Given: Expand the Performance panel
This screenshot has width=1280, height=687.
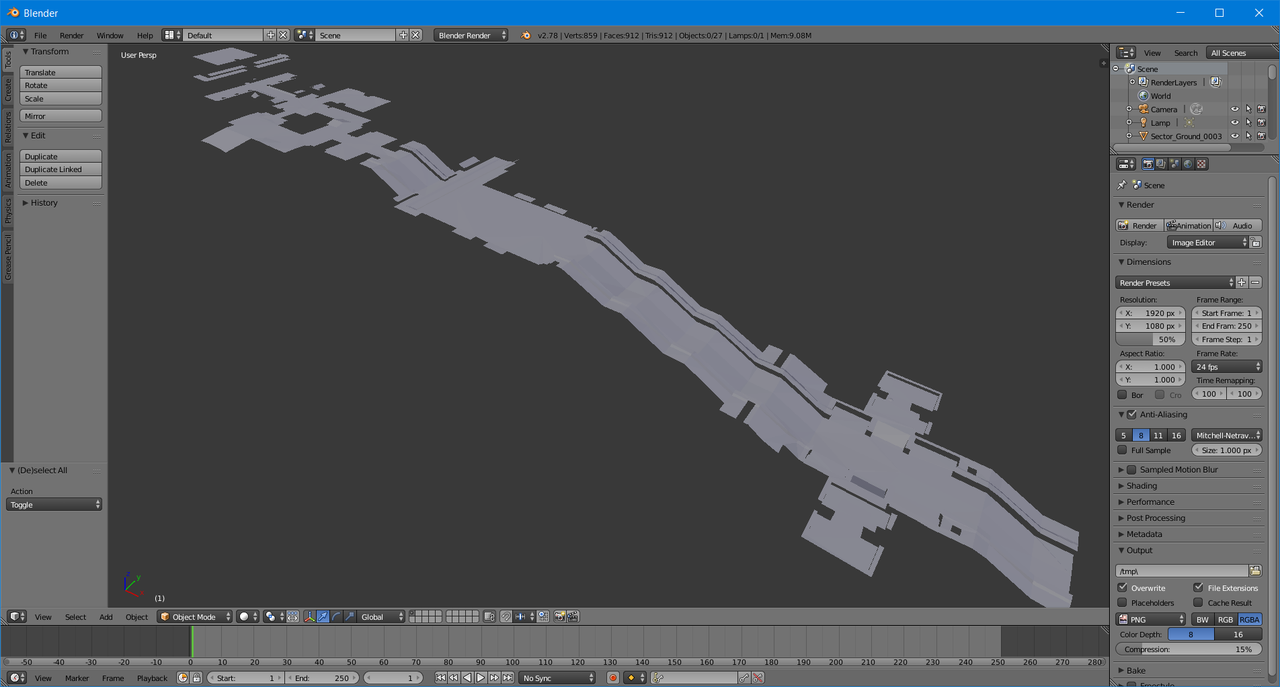Looking at the screenshot, I should click(x=1150, y=502).
